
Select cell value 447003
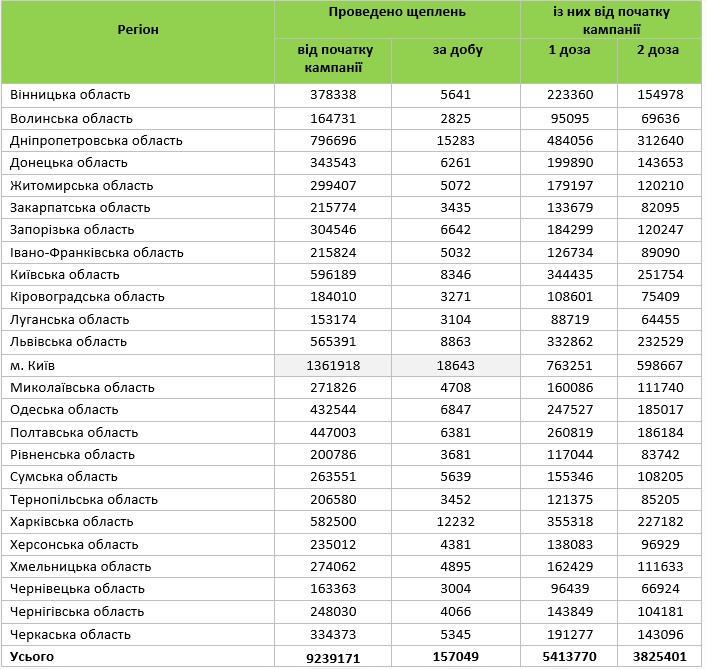pyautogui.click(x=333, y=433)
